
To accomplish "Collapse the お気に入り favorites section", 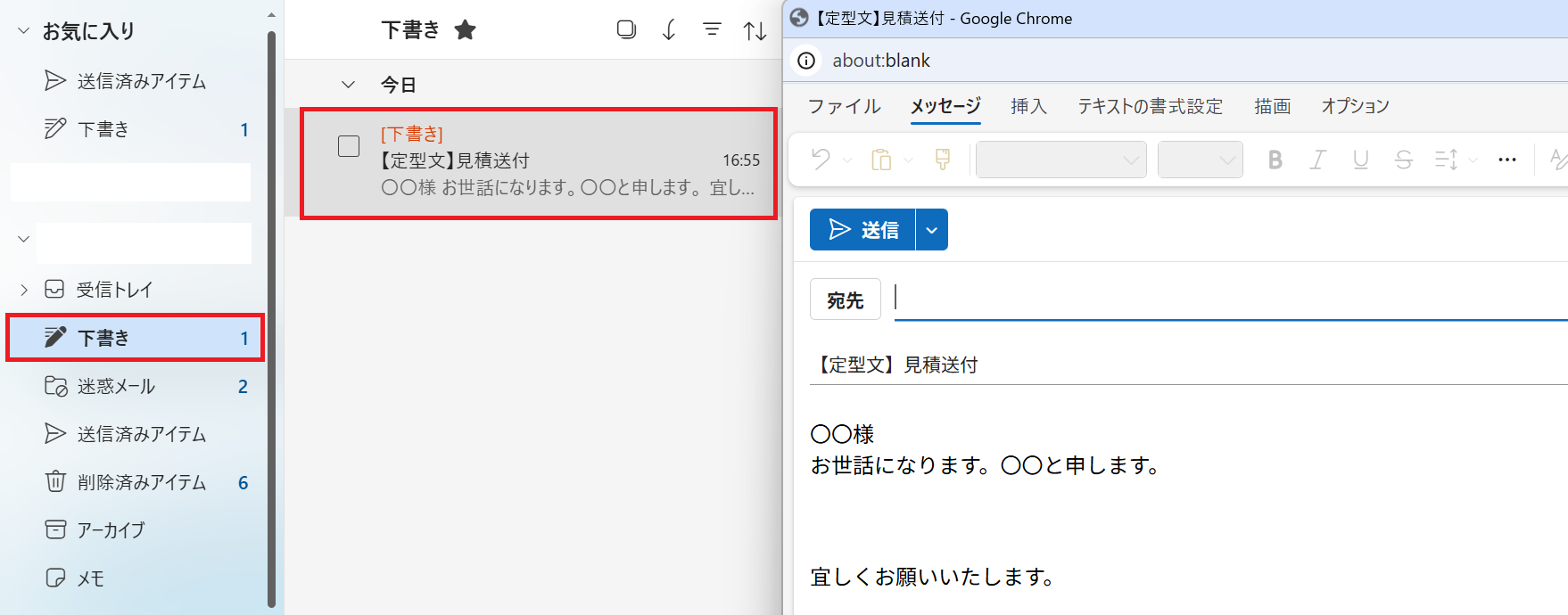I will (24, 31).
